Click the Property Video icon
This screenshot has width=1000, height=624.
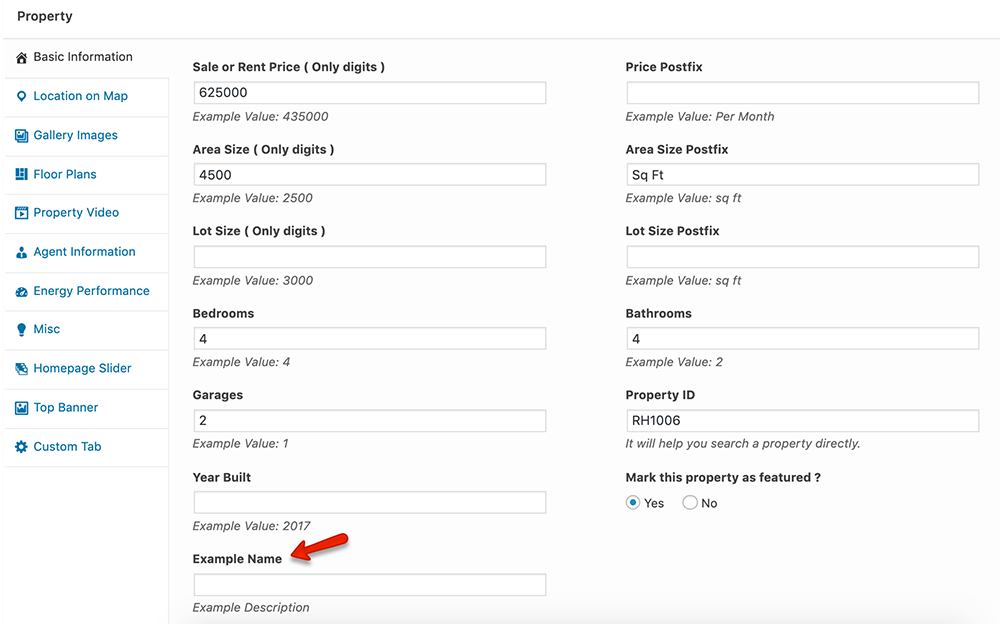(x=21, y=212)
